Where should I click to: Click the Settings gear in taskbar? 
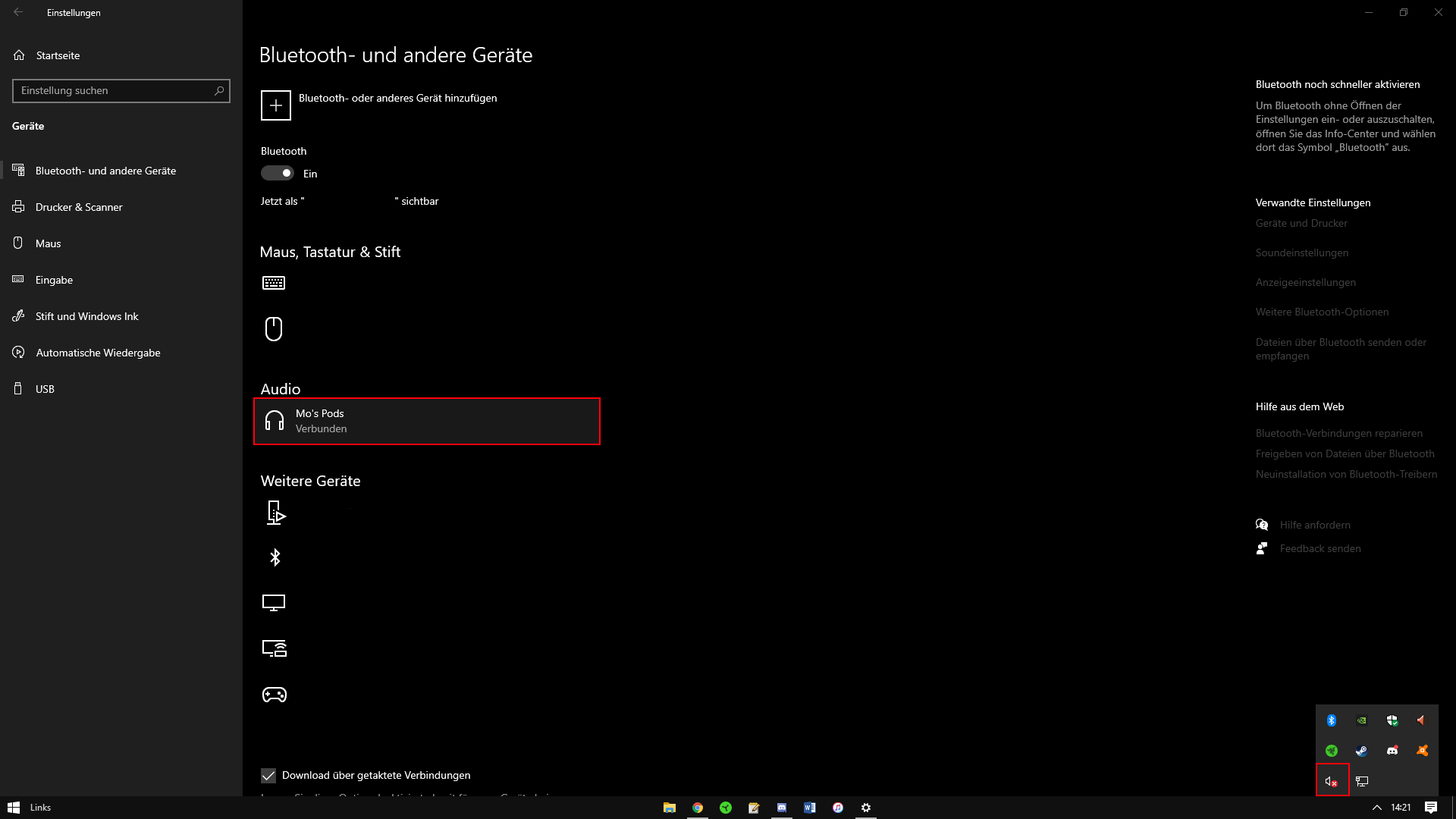[866, 808]
